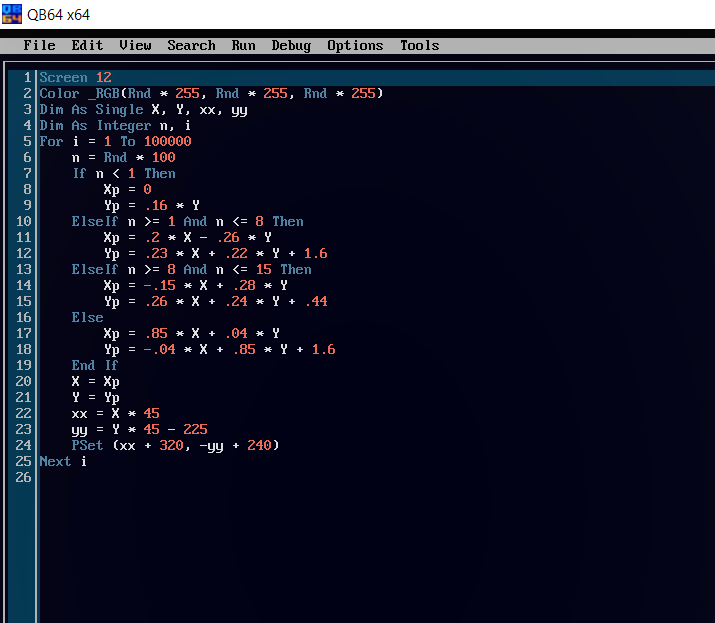Open the Search menu
The image size is (715, 623).
[191, 45]
